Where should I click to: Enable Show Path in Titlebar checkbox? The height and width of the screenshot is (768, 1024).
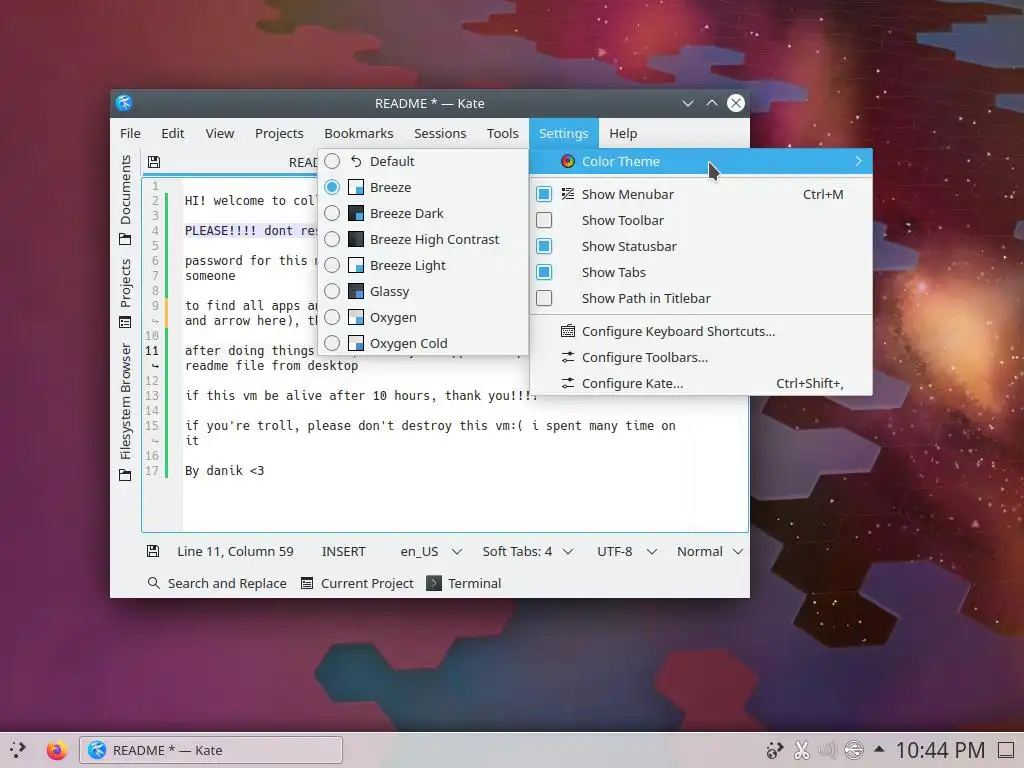tap(544, 298)
